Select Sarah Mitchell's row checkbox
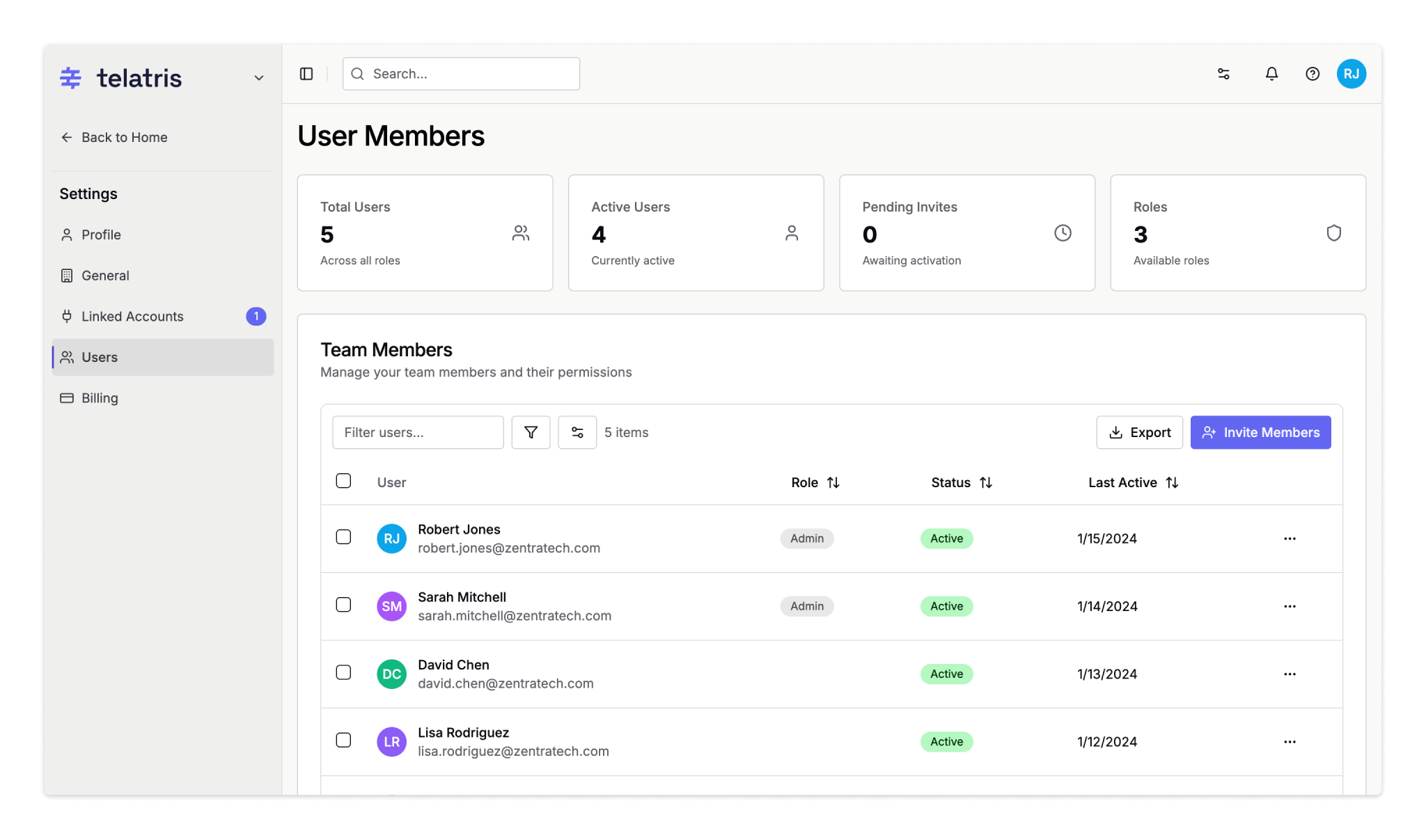 (x=343, y=605)
